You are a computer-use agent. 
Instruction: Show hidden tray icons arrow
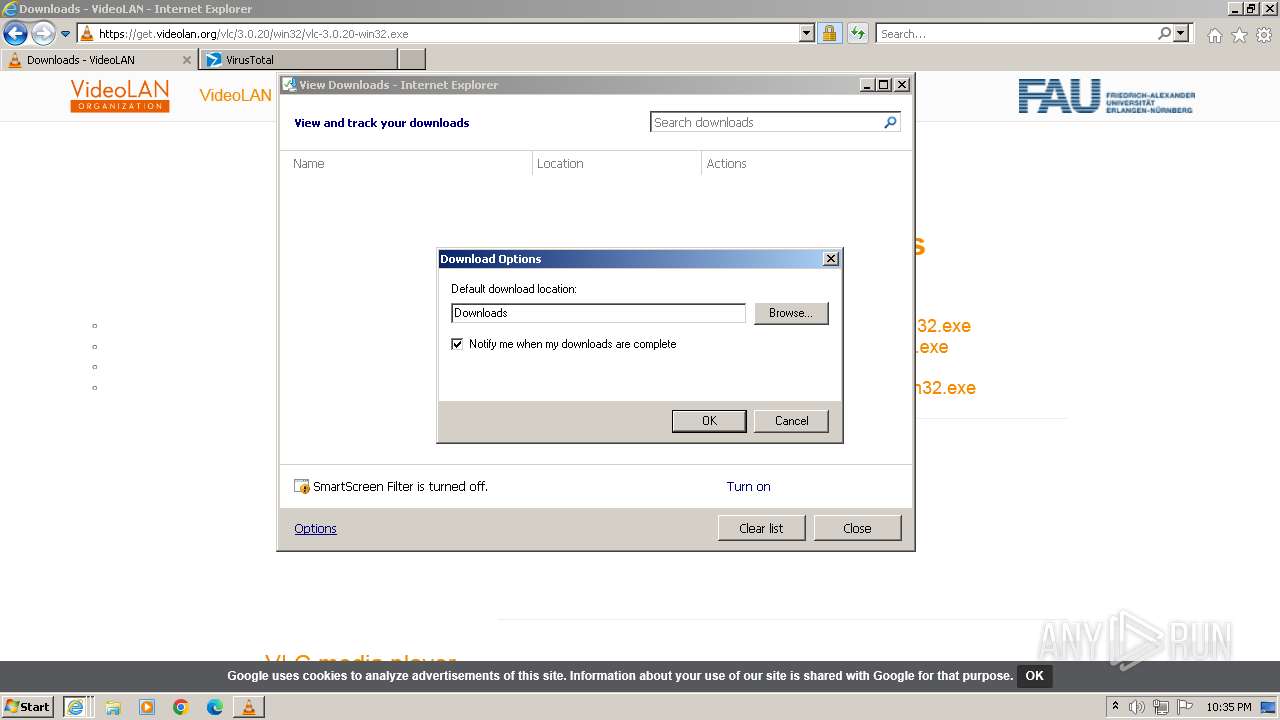point(1116,707)
